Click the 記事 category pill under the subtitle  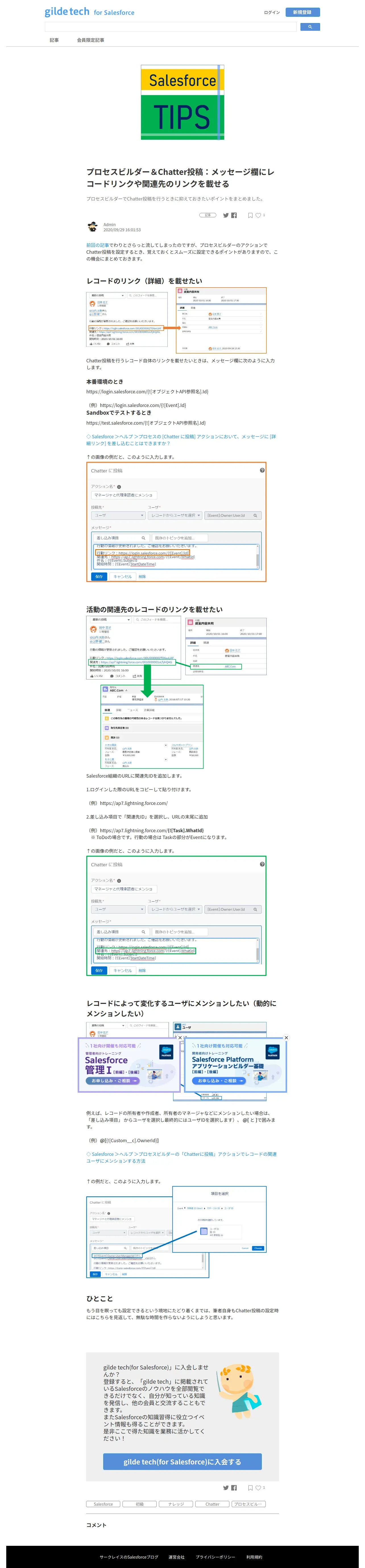point(208,215)
